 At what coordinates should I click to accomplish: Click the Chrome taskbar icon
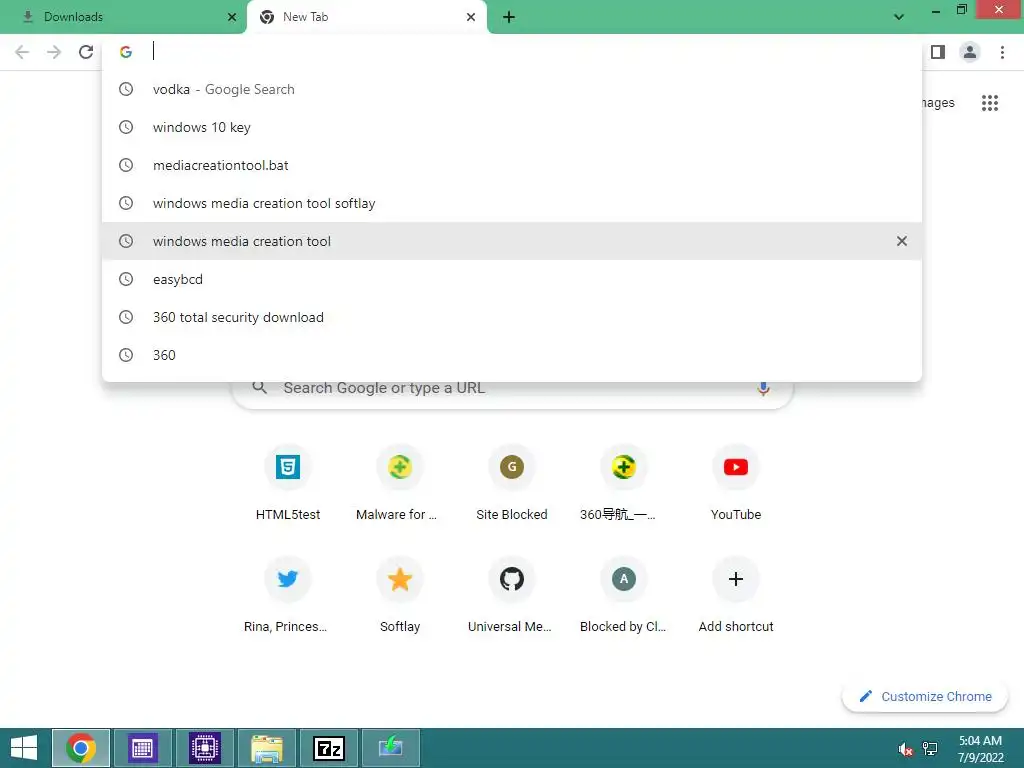coord(81,748)
